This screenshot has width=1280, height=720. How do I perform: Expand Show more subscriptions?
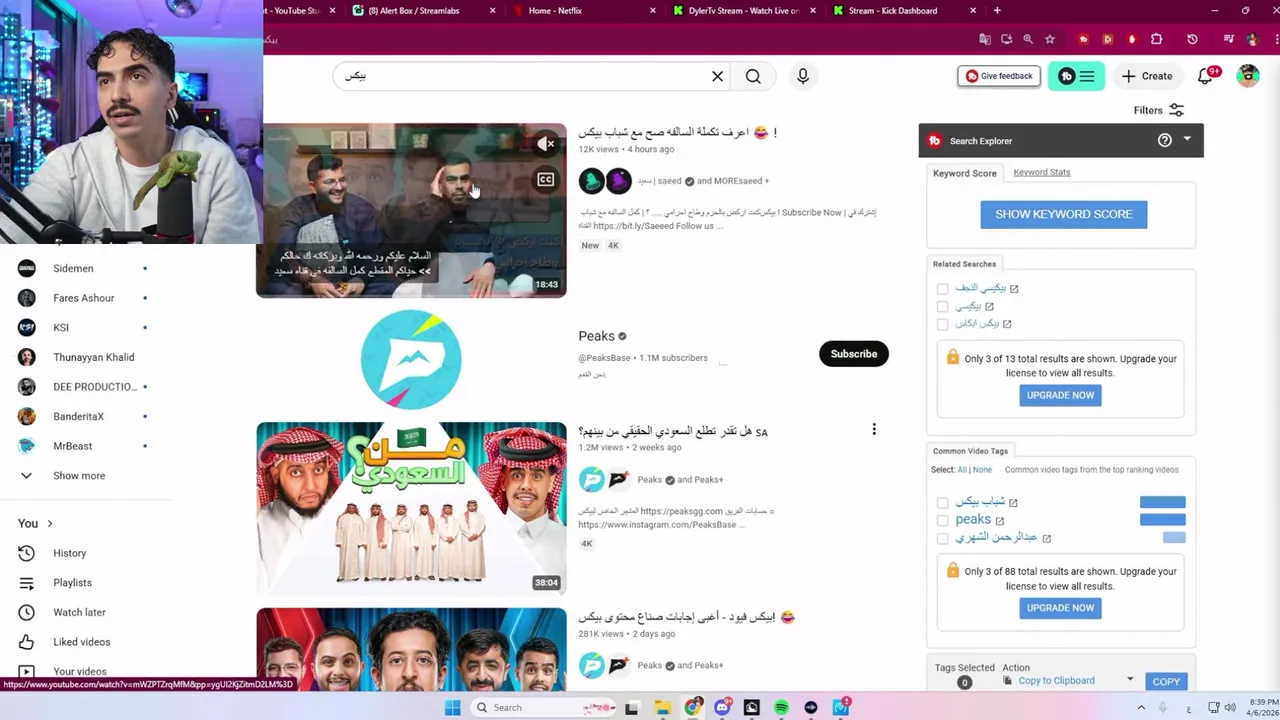tap(79, 476)
